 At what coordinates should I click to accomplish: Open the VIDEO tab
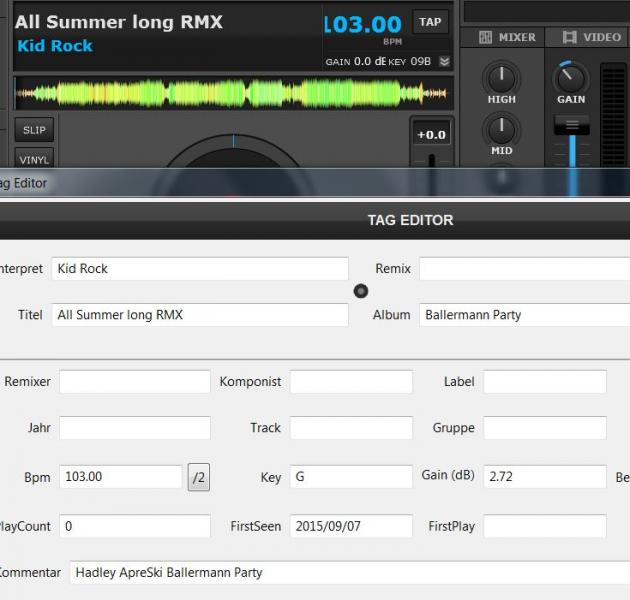(592, 37)
